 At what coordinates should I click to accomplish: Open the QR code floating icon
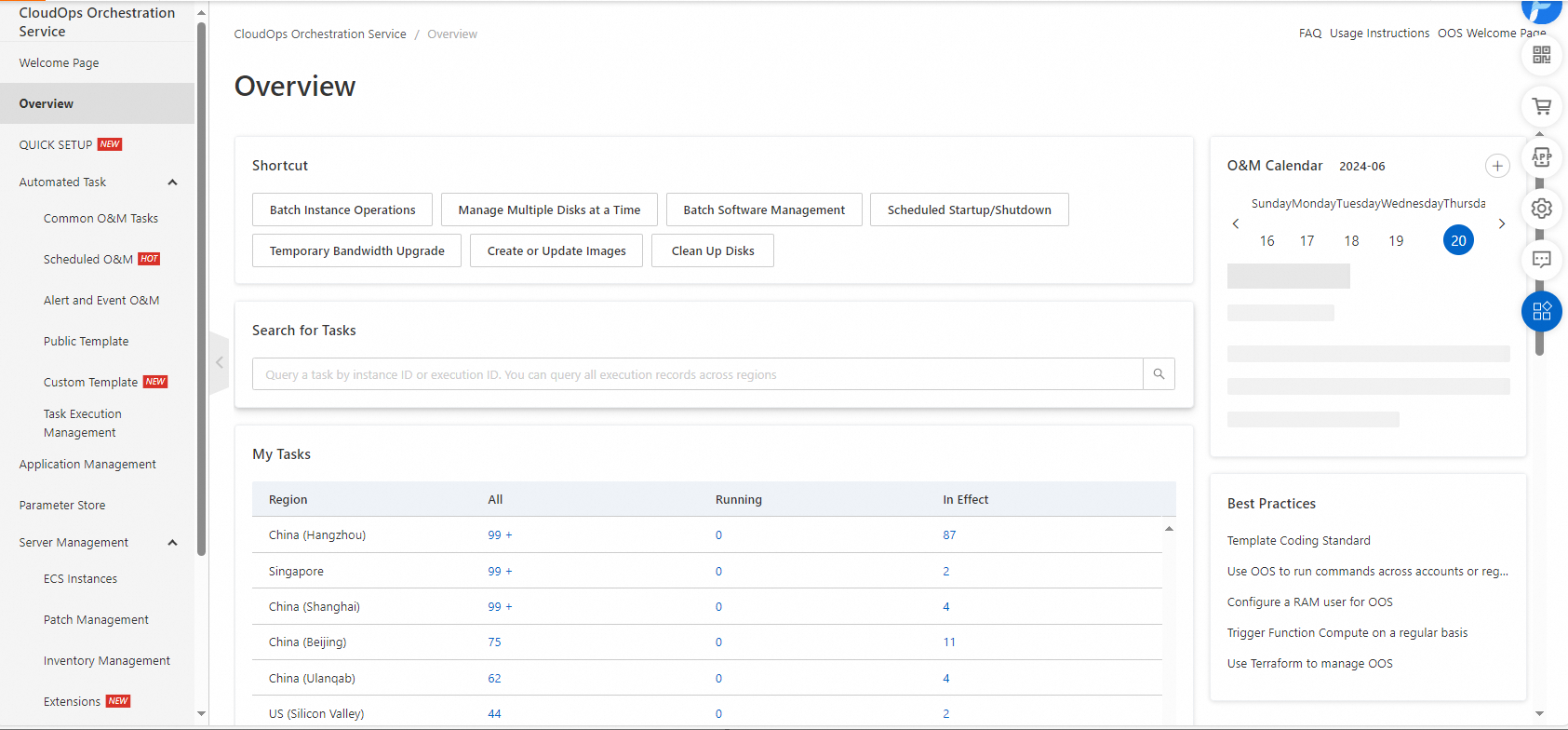pyautogui.click(x=1541, y=55)
